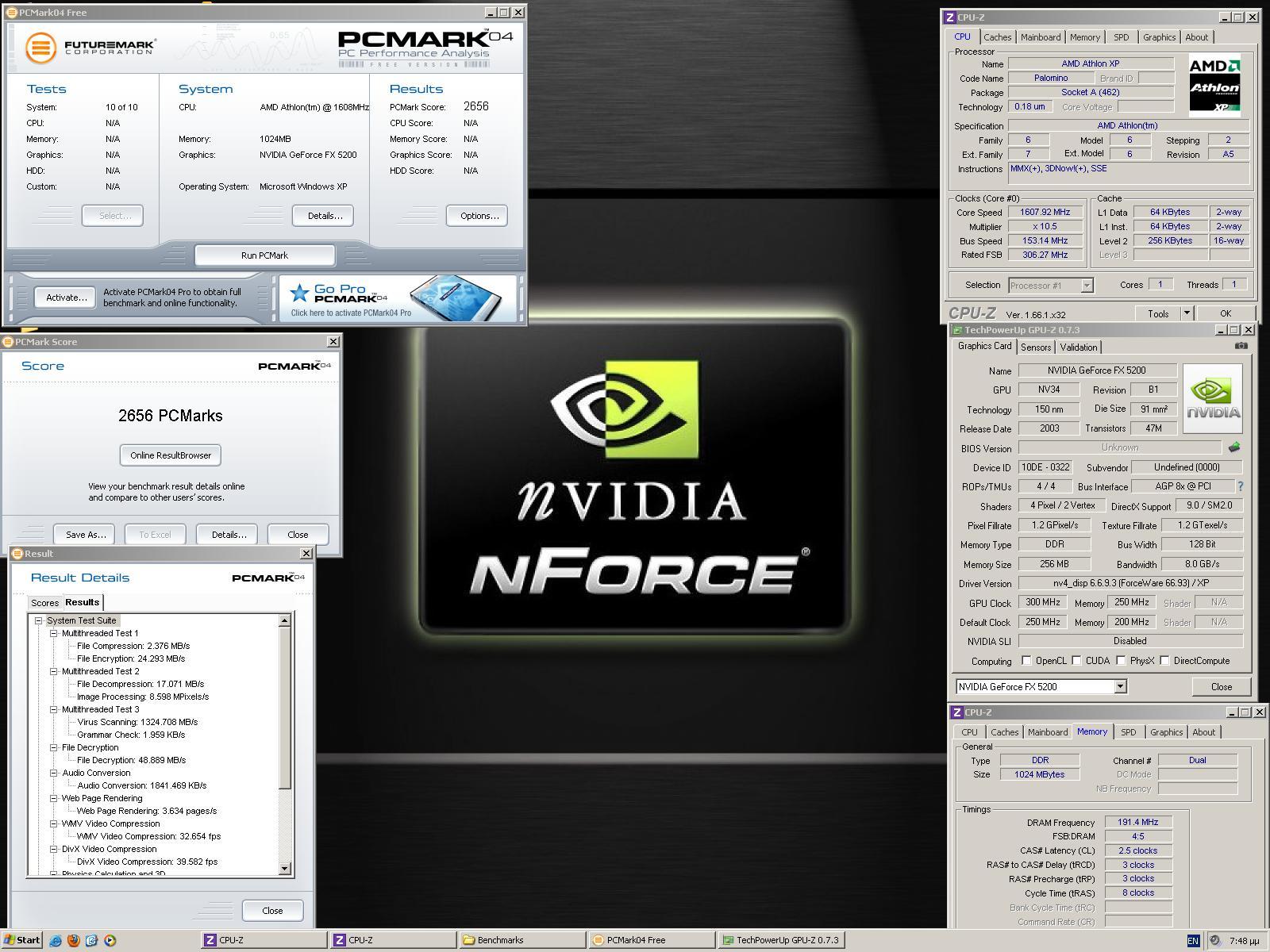Switch to Benchmarks folder in the taskbar
Screen dimensions: 1270x952
point(522,940)
